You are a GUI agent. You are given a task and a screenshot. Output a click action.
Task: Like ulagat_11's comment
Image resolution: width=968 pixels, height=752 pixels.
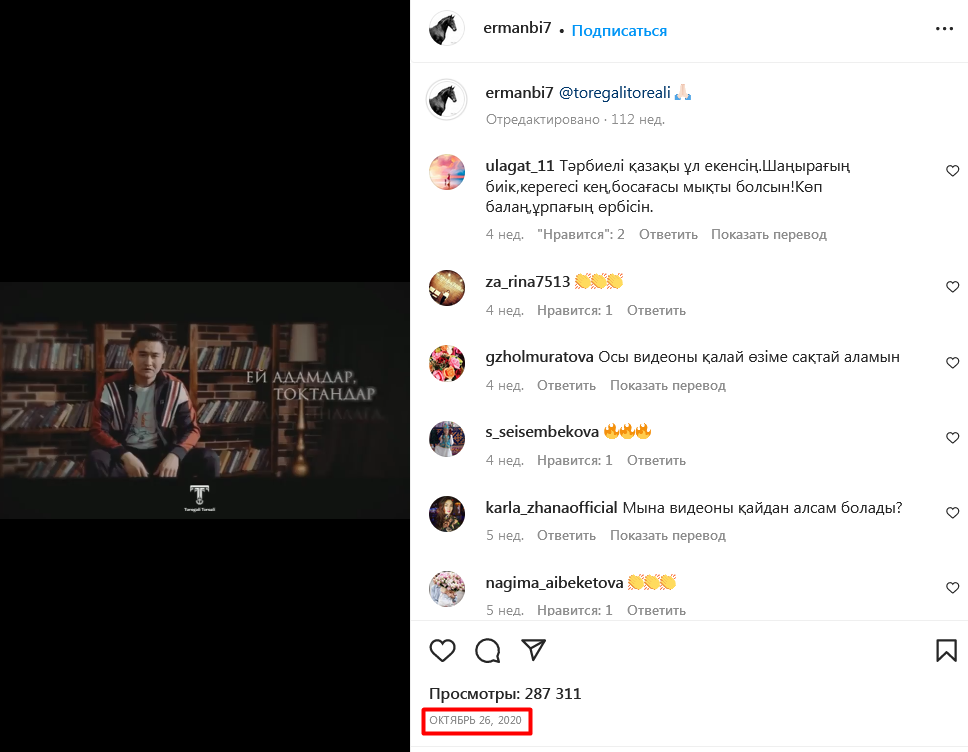point(952,171)
